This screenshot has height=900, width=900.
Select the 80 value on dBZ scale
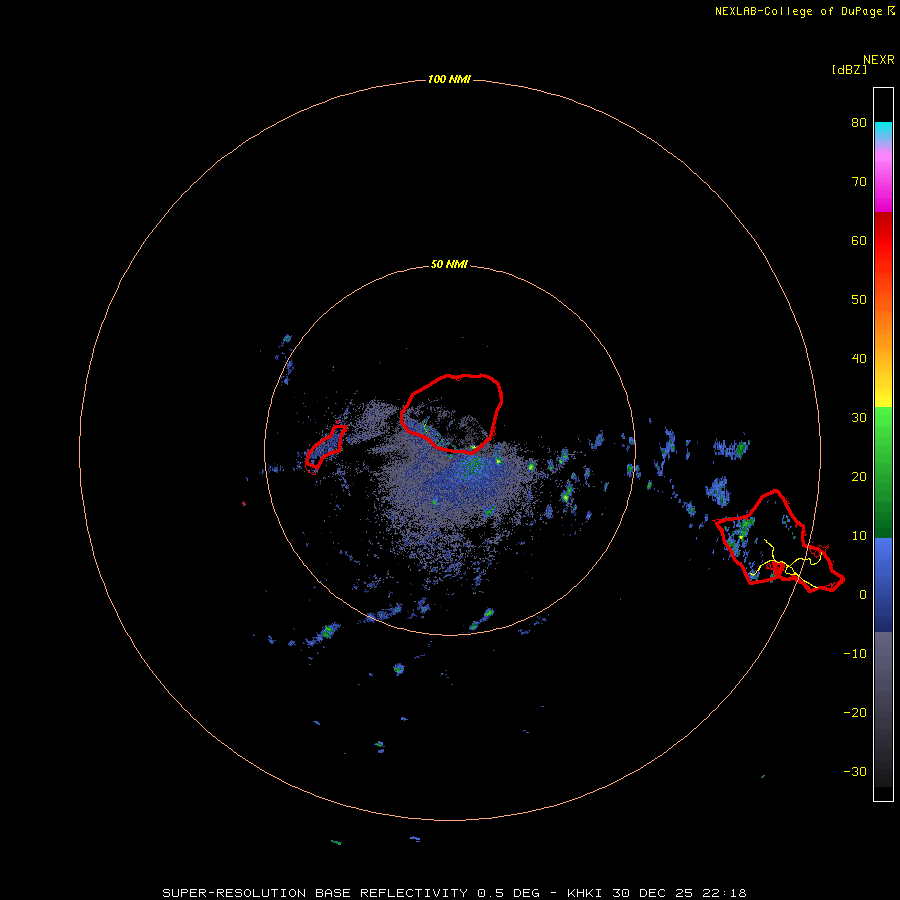(859, 122)
